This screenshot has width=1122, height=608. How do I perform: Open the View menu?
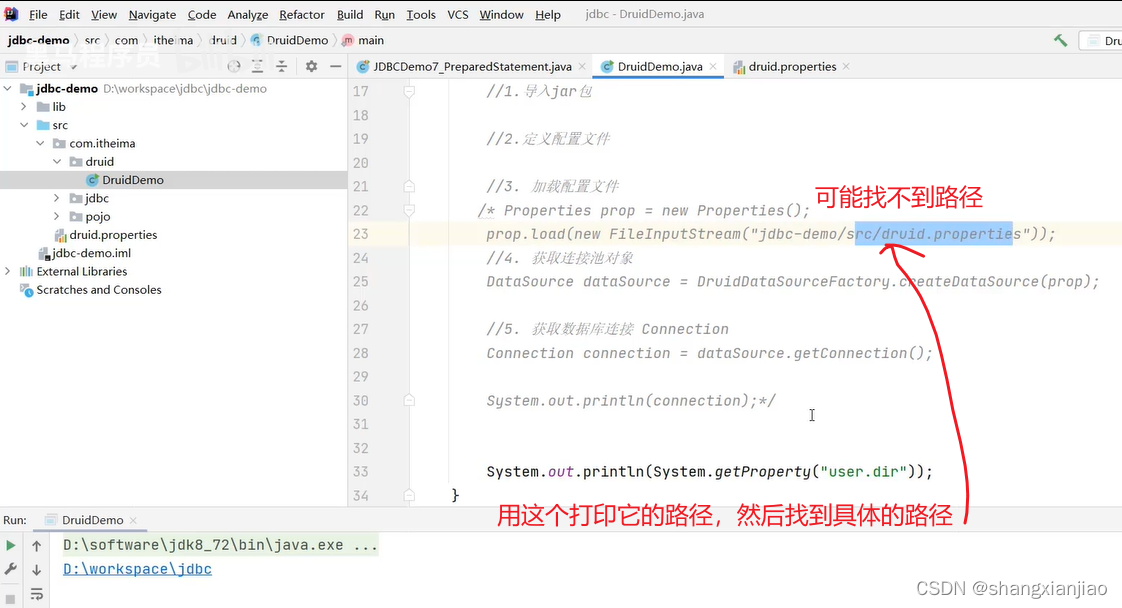click(104, 14)
